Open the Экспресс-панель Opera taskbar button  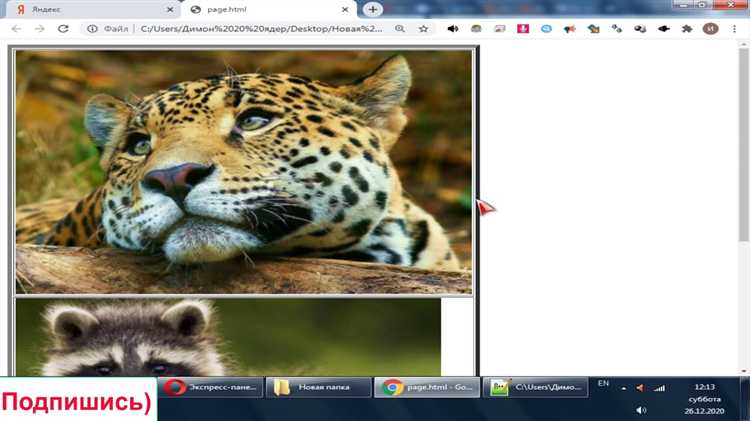tap(211, 387)
